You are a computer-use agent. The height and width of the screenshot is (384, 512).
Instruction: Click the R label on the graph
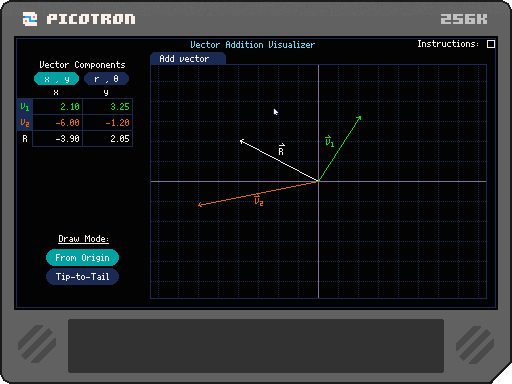(281, 150)
